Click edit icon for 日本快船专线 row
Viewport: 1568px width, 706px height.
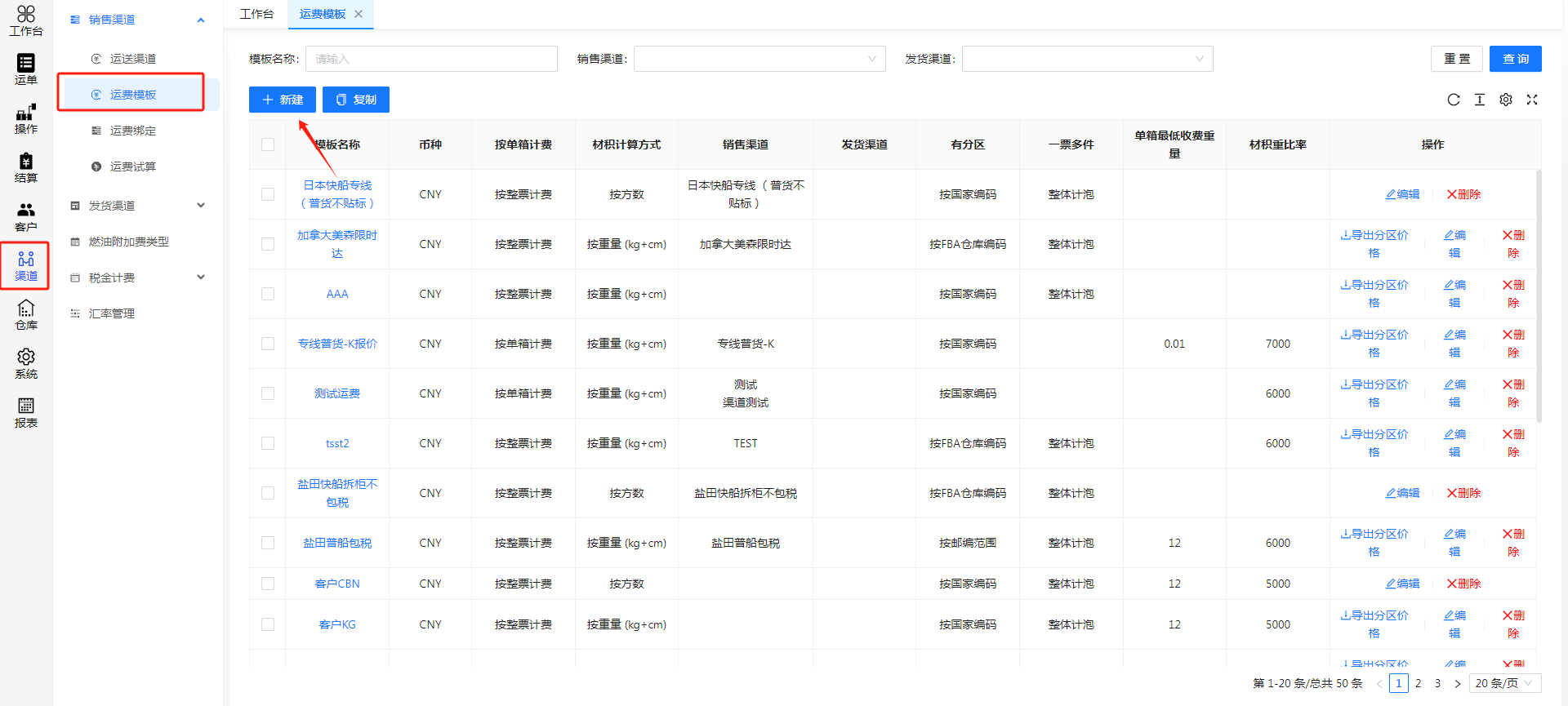[x=1402, y=194]
